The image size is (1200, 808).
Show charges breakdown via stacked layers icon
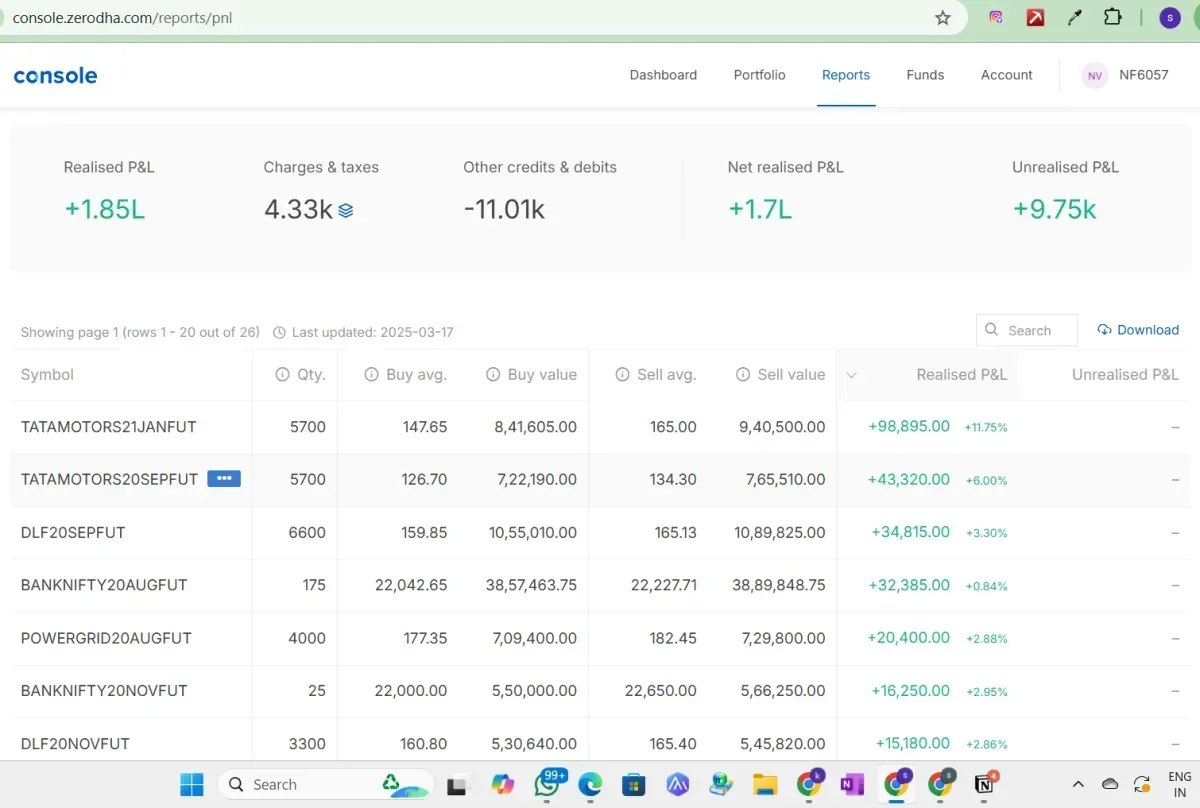(x=346, y=210)
